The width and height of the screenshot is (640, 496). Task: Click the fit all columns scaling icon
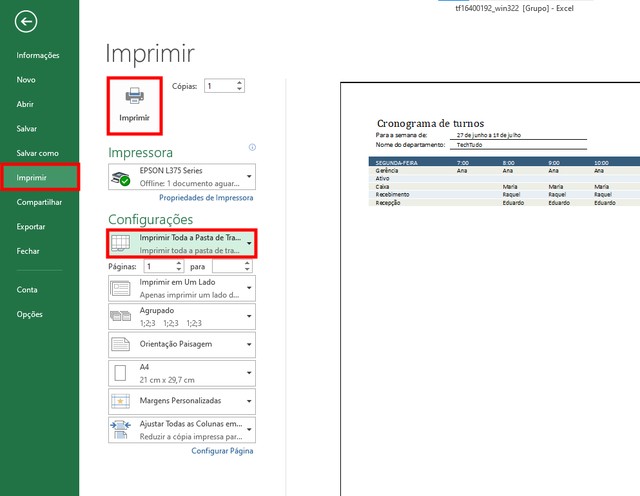pos(120,429)
